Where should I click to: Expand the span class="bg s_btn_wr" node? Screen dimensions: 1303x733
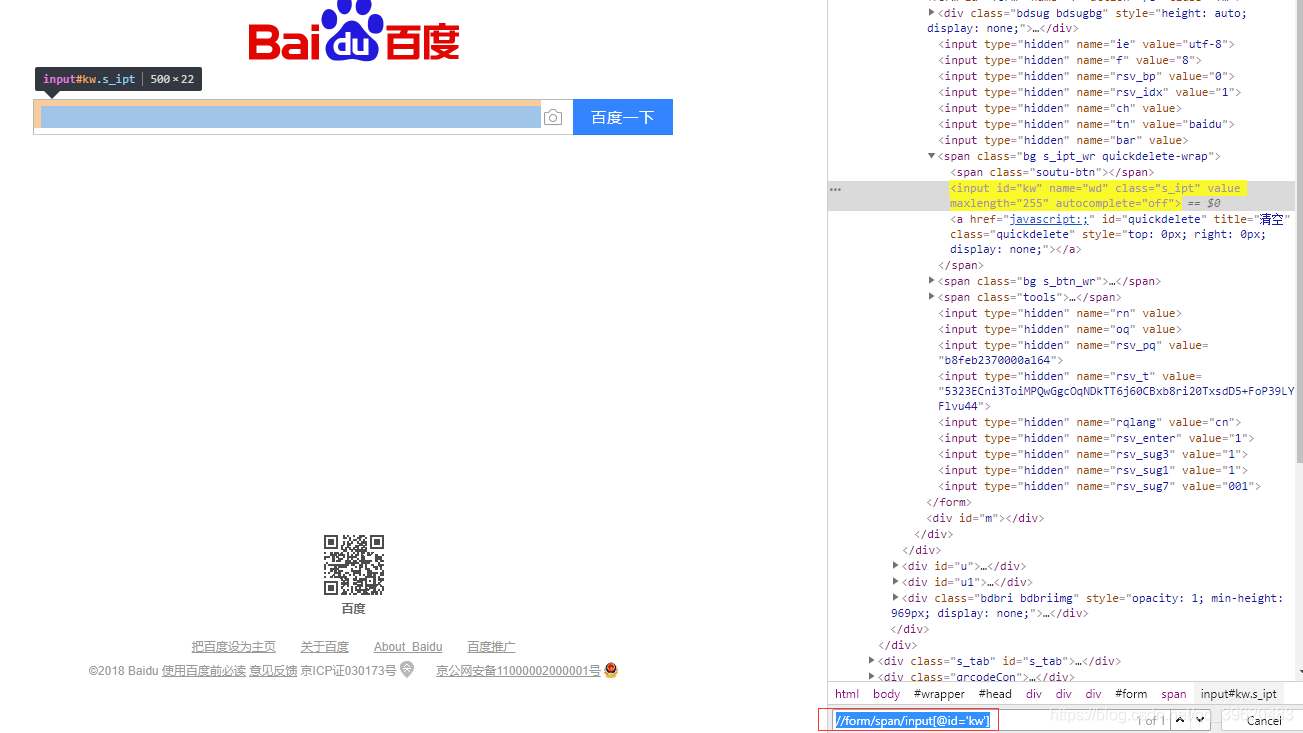[x=932, y=281]
